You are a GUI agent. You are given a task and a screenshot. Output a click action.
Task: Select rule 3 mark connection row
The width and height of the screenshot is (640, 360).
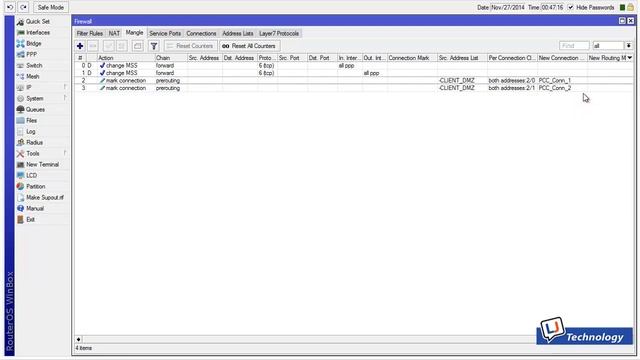(x=353, y=88)
